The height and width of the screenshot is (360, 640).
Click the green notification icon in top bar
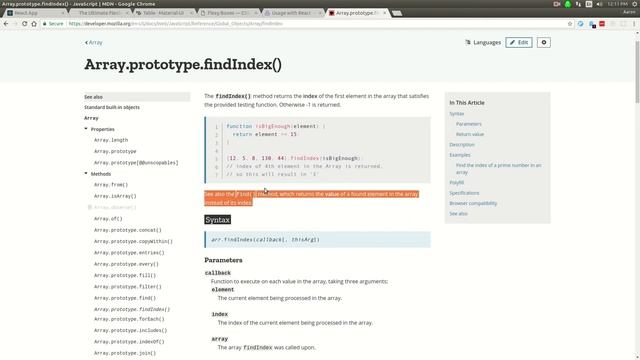point(568,4)
